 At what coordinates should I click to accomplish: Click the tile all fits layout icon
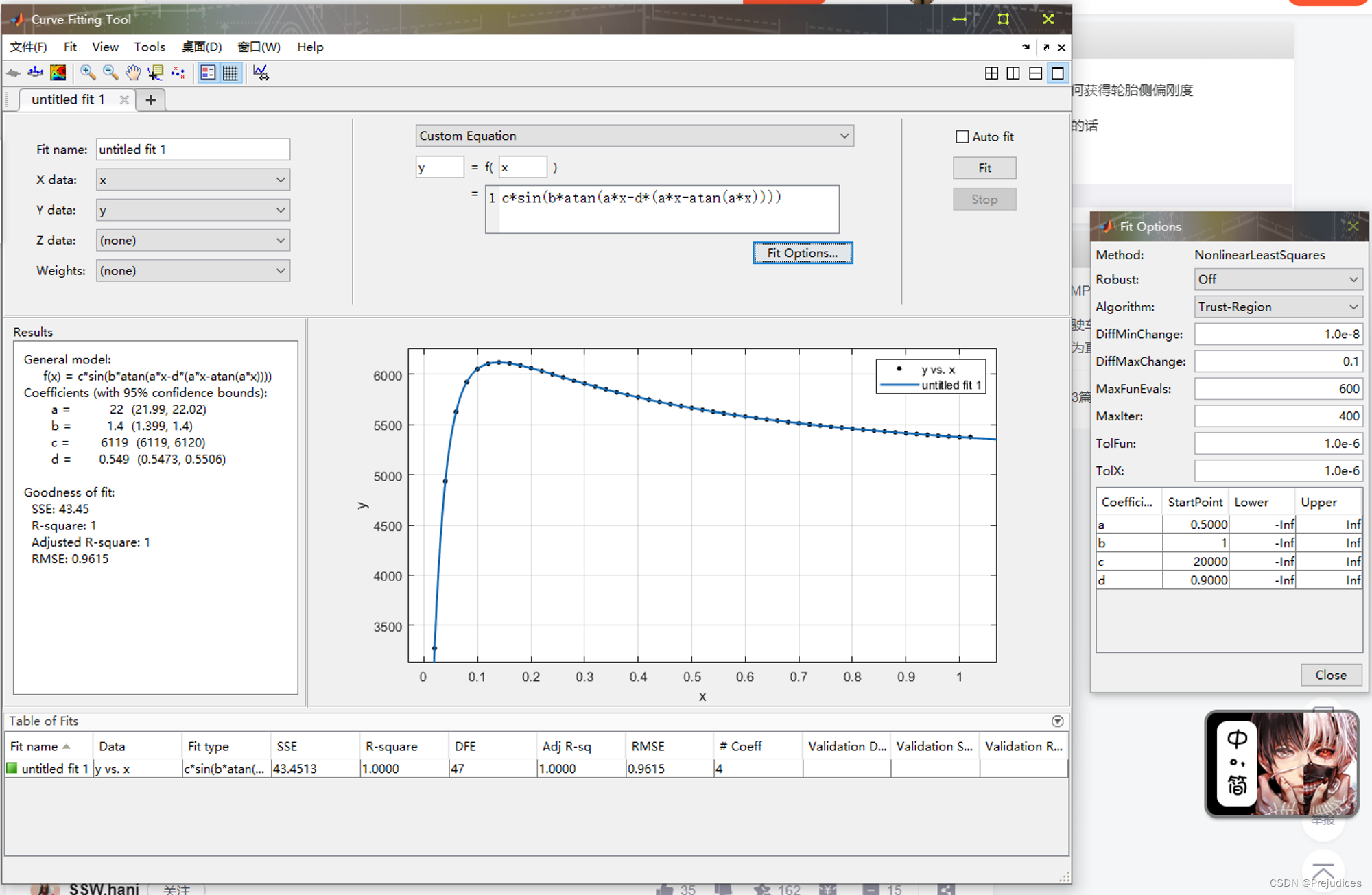[991, 73]
